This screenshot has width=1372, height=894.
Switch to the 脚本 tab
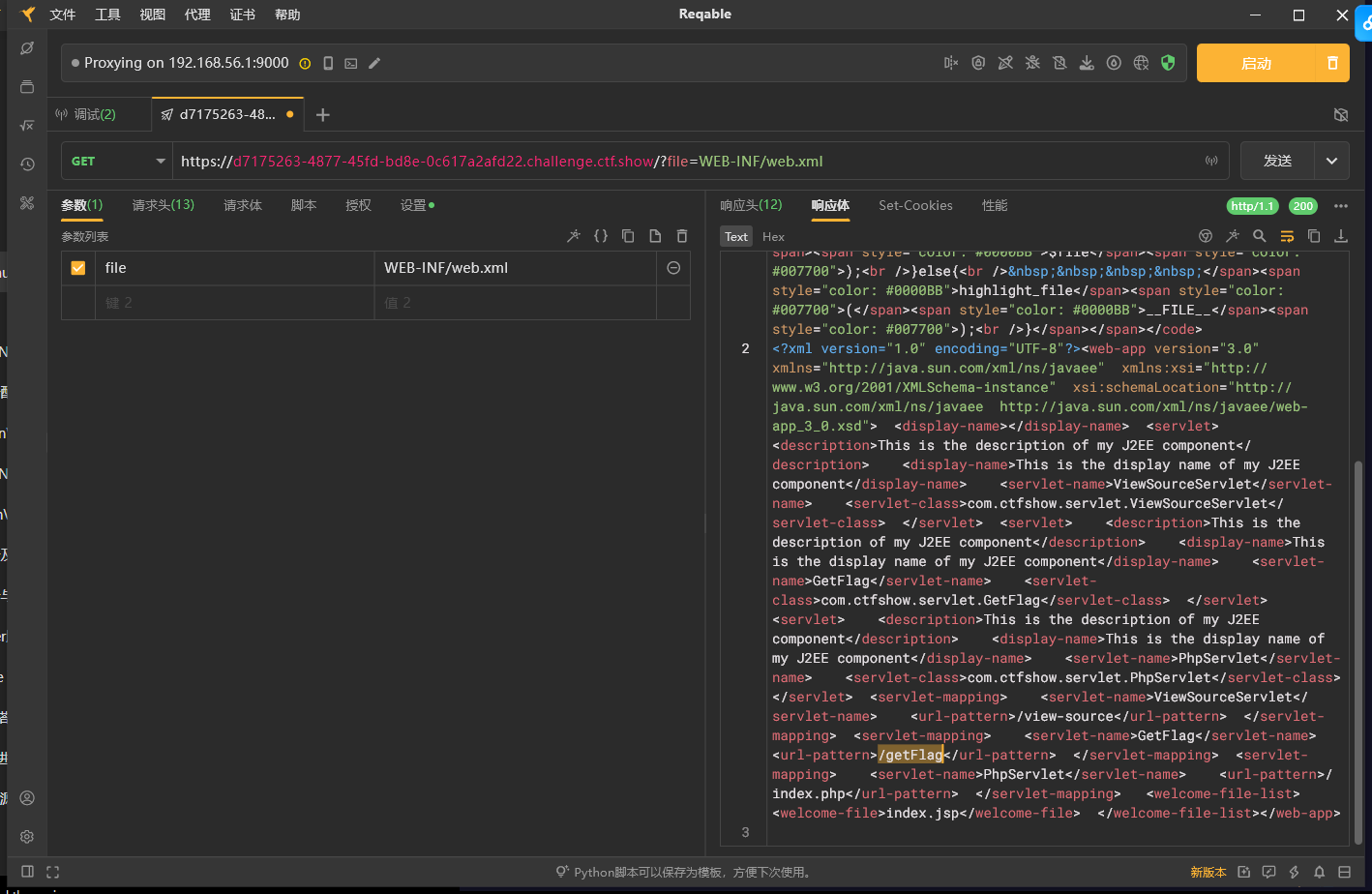(x=304, y=205)
